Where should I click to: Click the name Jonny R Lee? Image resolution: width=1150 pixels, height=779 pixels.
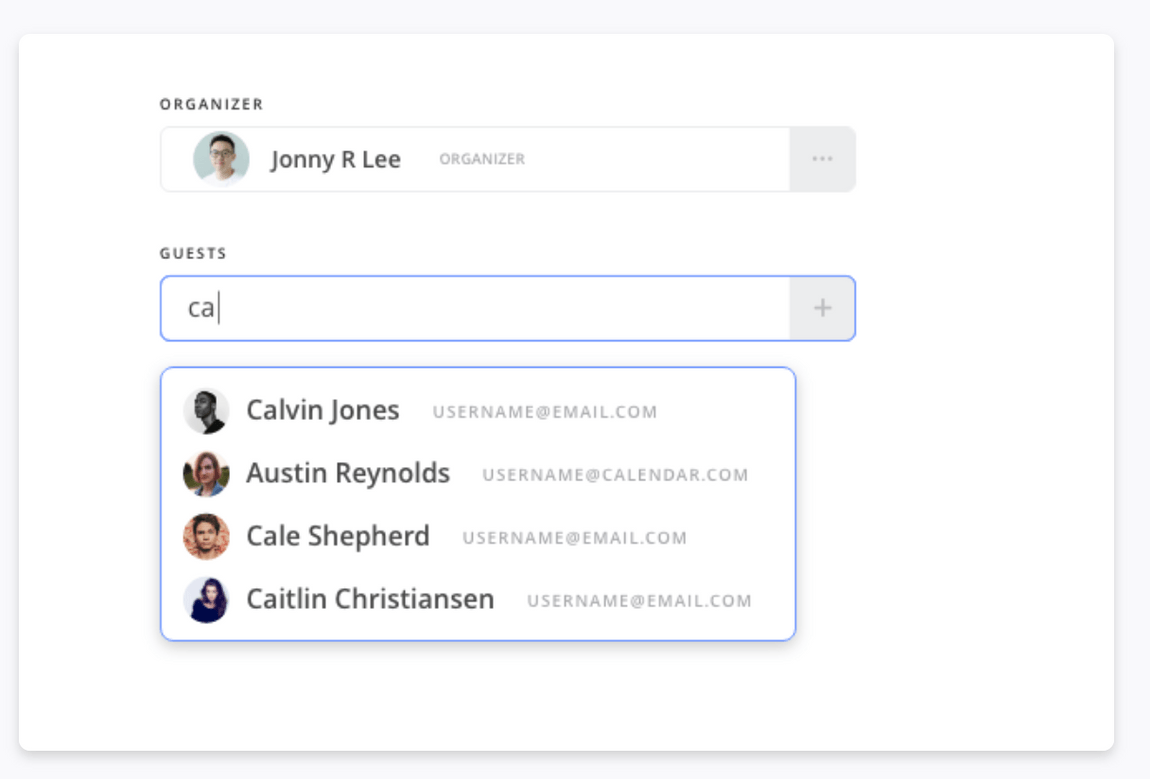(x=333, y=158)
